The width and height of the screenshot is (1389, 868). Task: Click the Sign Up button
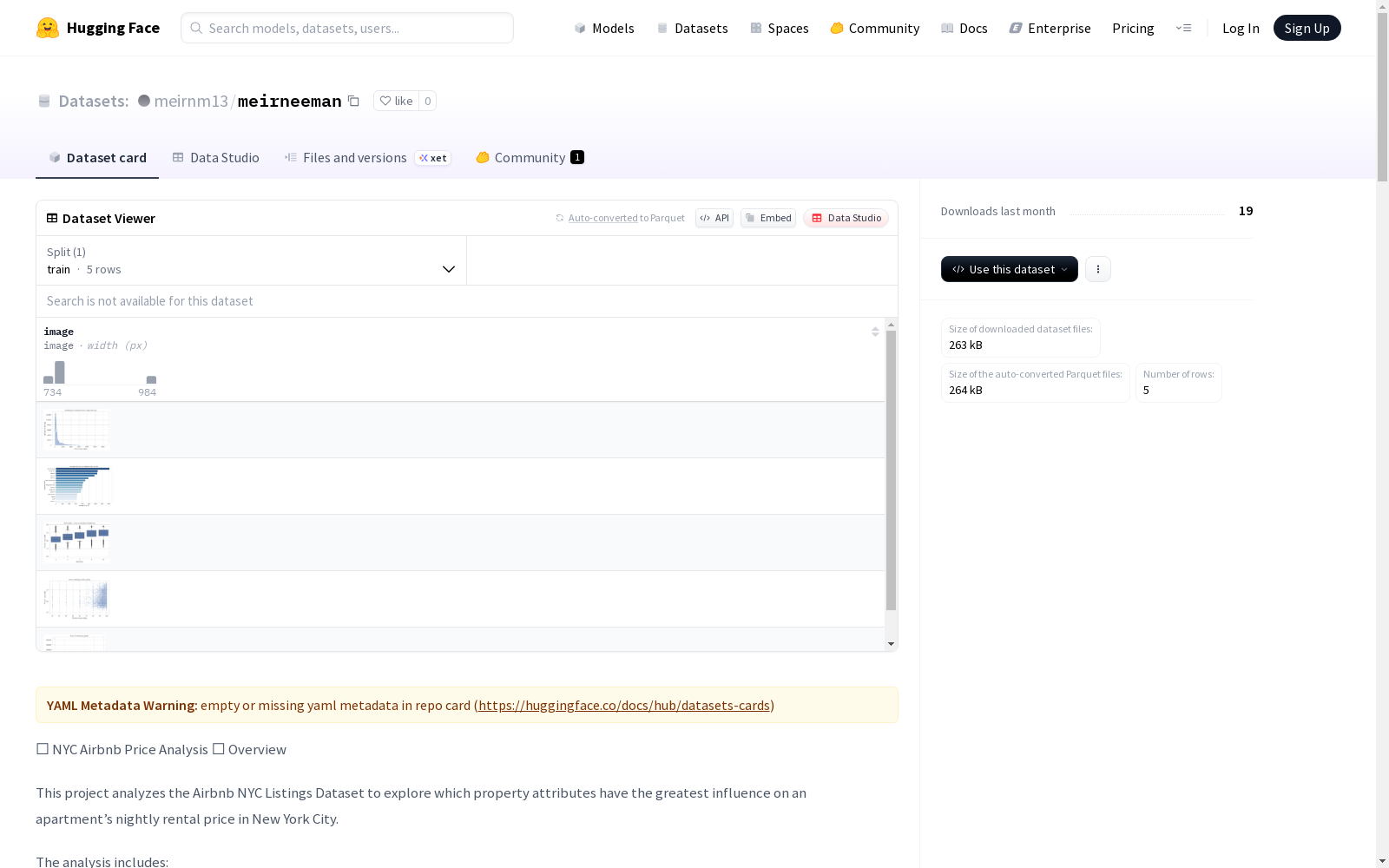(x=1307, y=28)
